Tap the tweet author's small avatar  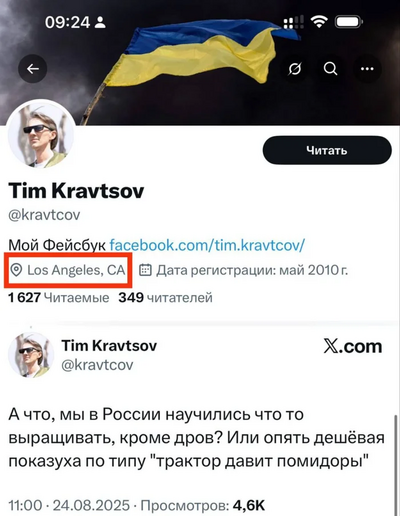tap(31, 355)
